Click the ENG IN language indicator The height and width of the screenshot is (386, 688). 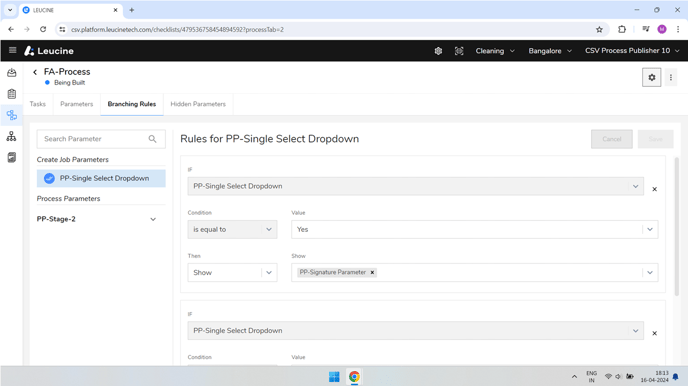point(591,377)
